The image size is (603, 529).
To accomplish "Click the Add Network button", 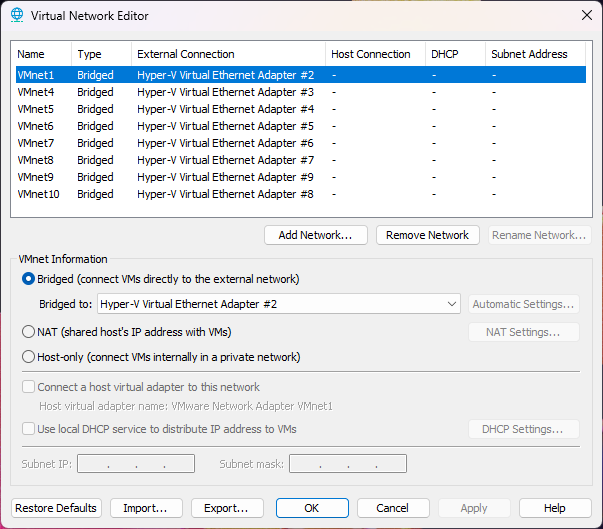I will tap(315, 235).
